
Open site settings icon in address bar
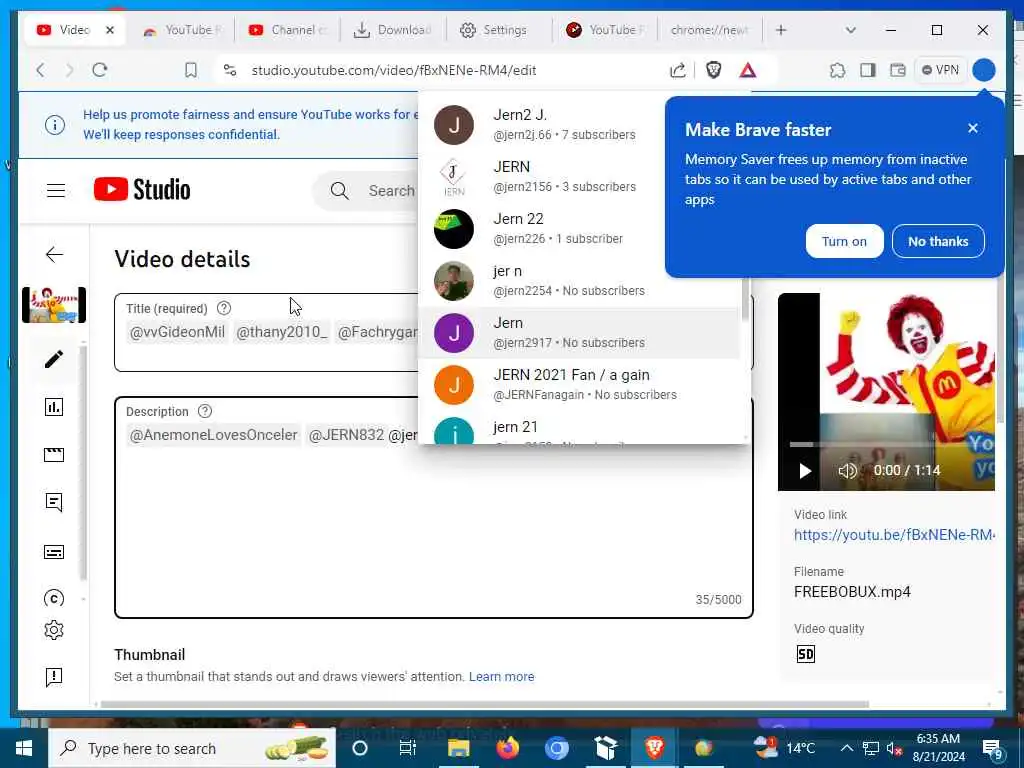point(230,70)
